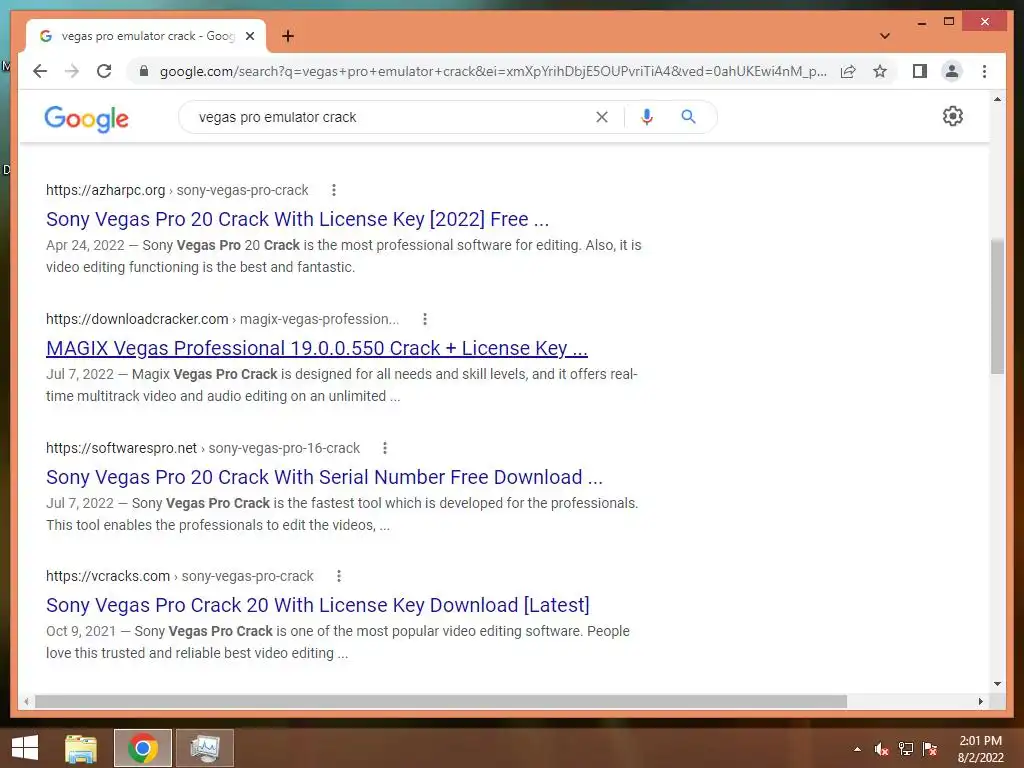1024x768 pixels.
Task: Go back to the previous page
Action: click(x=40, y=71)
